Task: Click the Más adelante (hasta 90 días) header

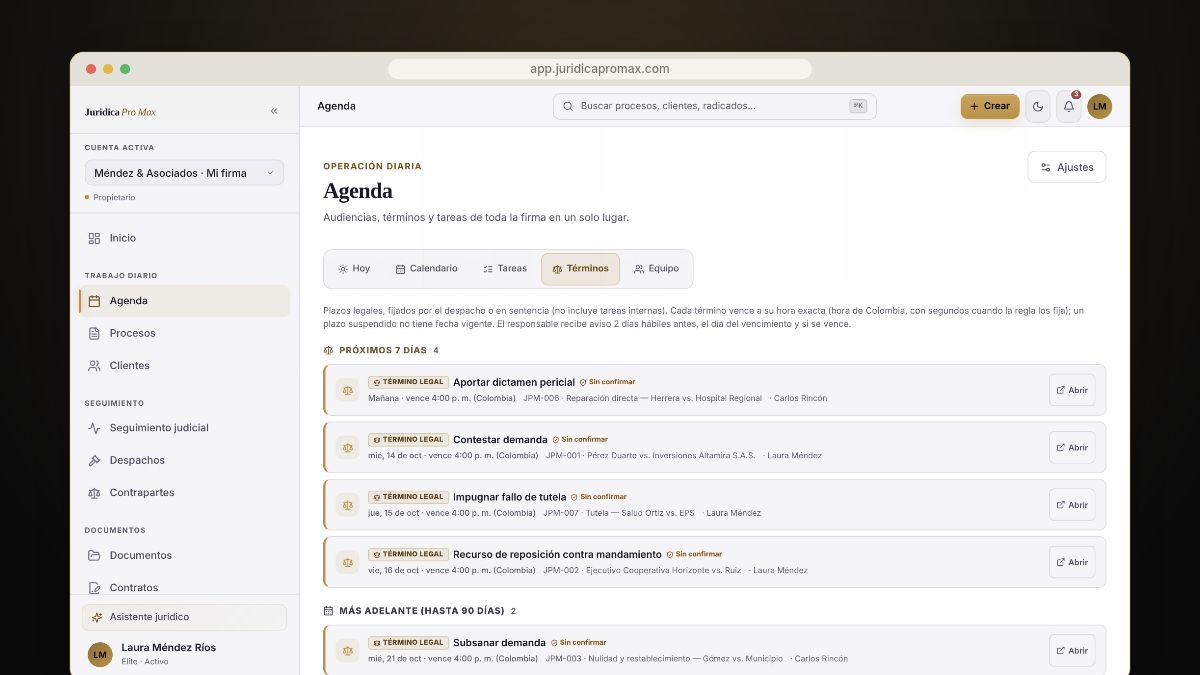Action: 420,611
